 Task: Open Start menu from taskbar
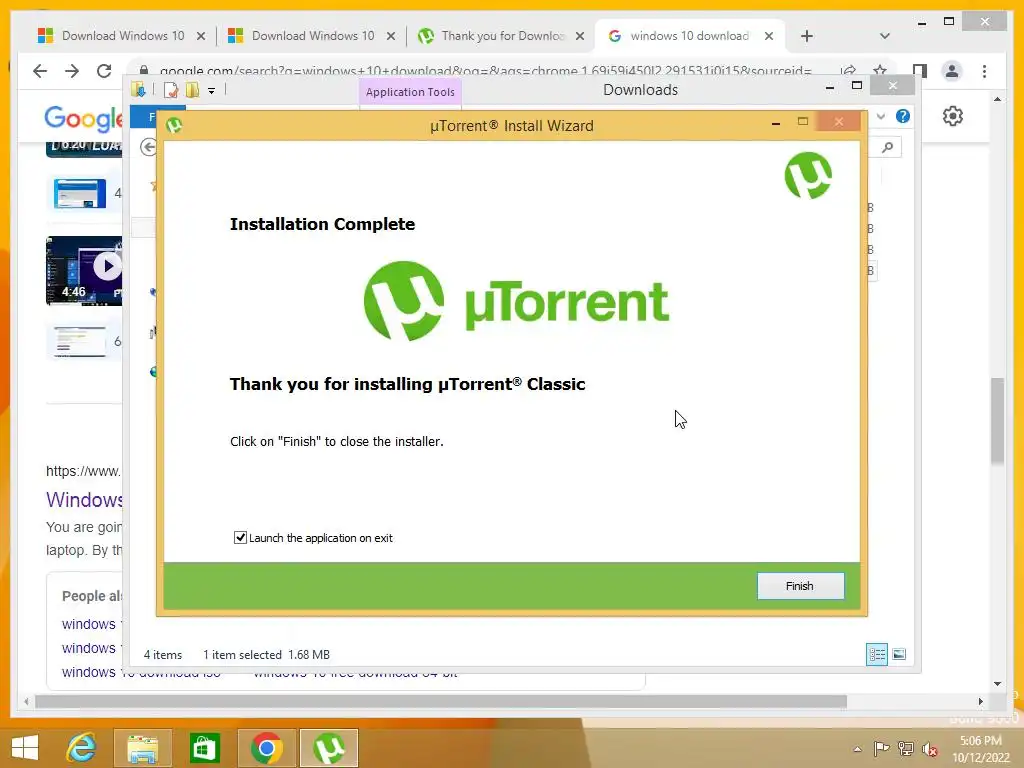[25, 748]
